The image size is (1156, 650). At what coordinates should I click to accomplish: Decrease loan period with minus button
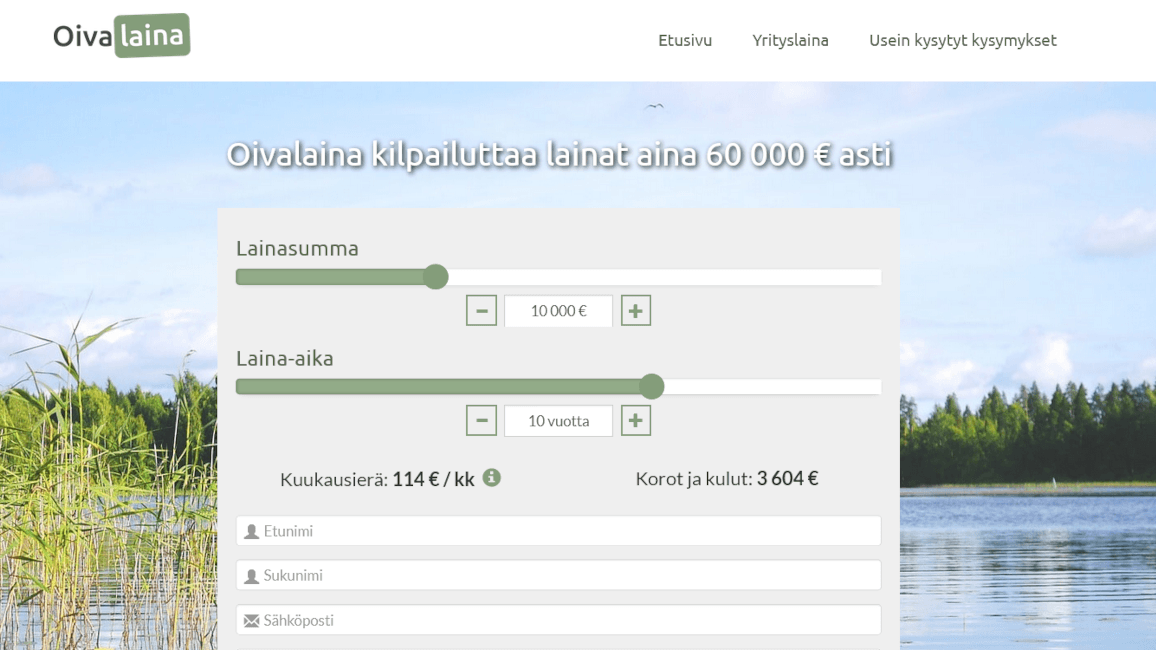pos(481,421)
